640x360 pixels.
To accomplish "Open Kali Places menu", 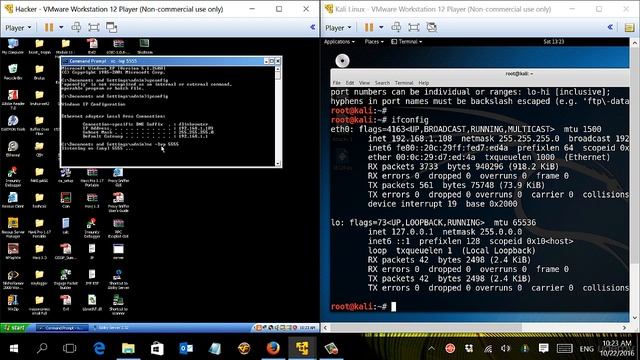I will 373,42.
